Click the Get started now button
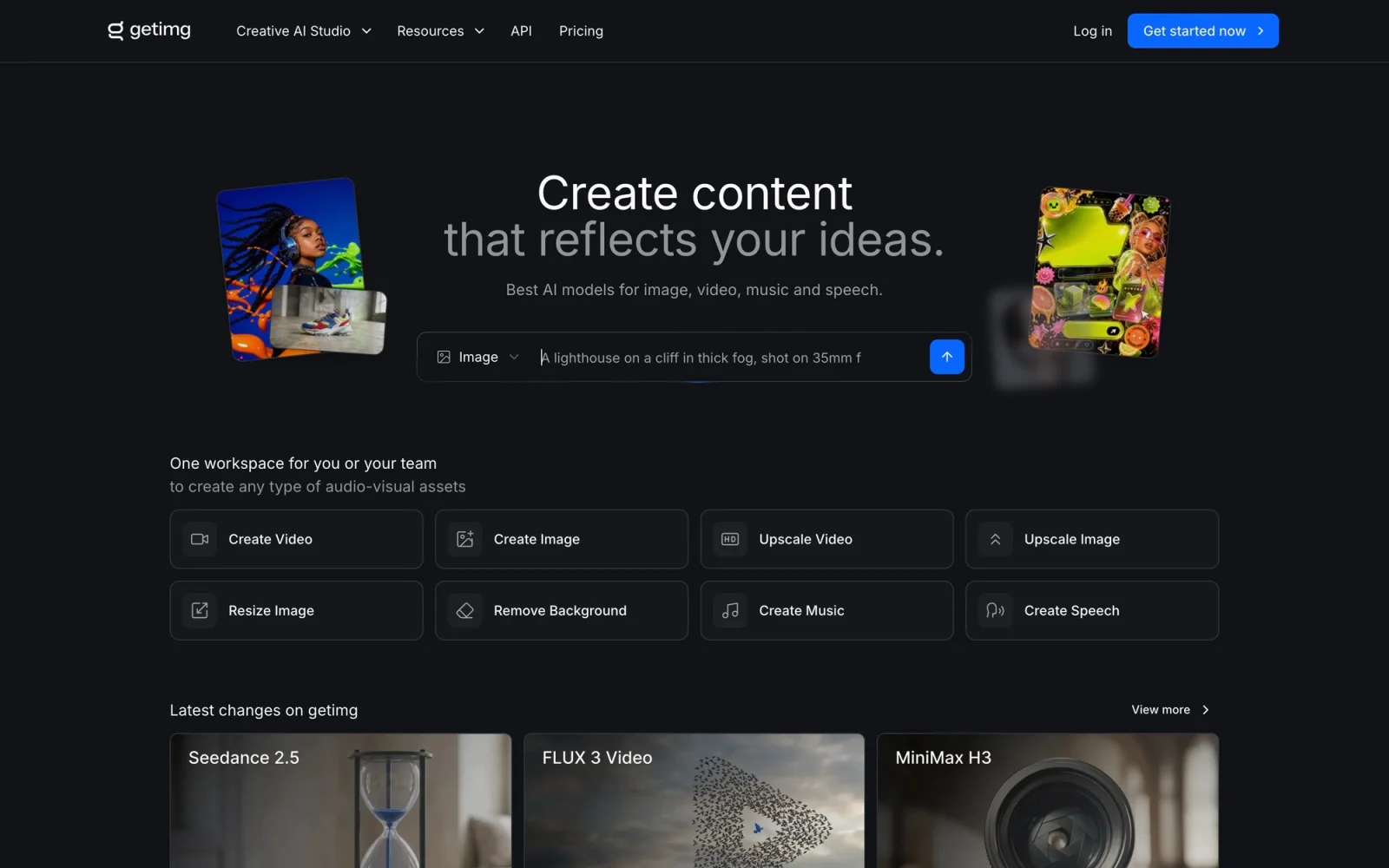The height and width of the screenshot is (868, 1389). click(x=1202, y=31)
